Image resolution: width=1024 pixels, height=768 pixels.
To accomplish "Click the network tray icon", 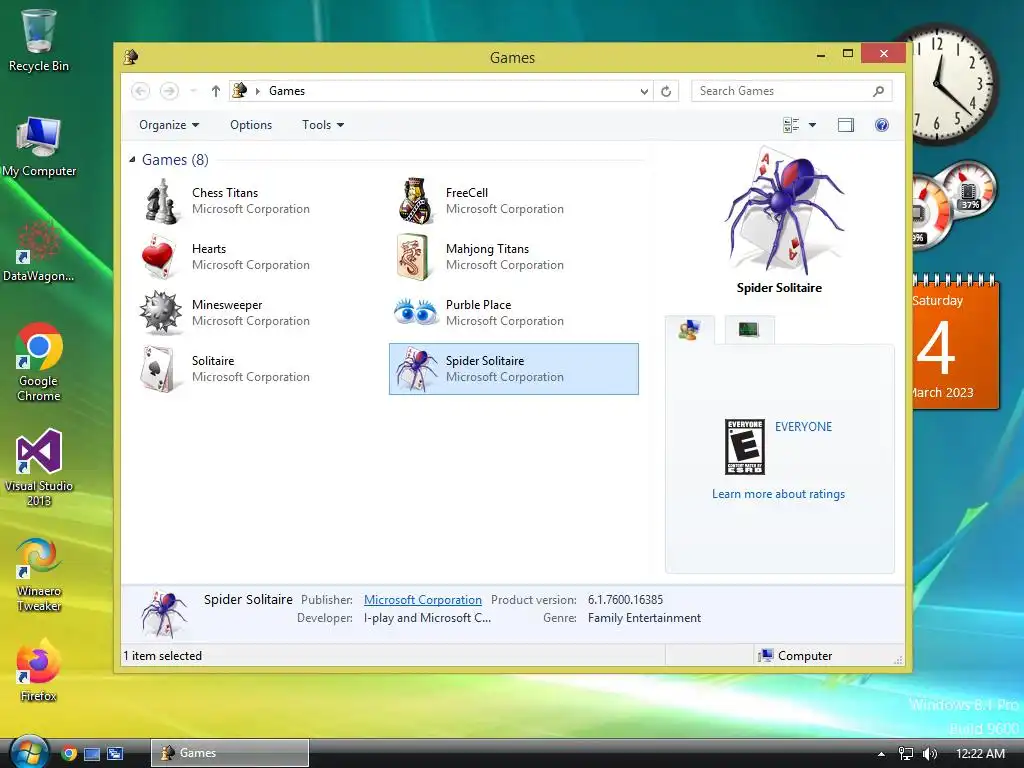I will click(x=906, y=753).
